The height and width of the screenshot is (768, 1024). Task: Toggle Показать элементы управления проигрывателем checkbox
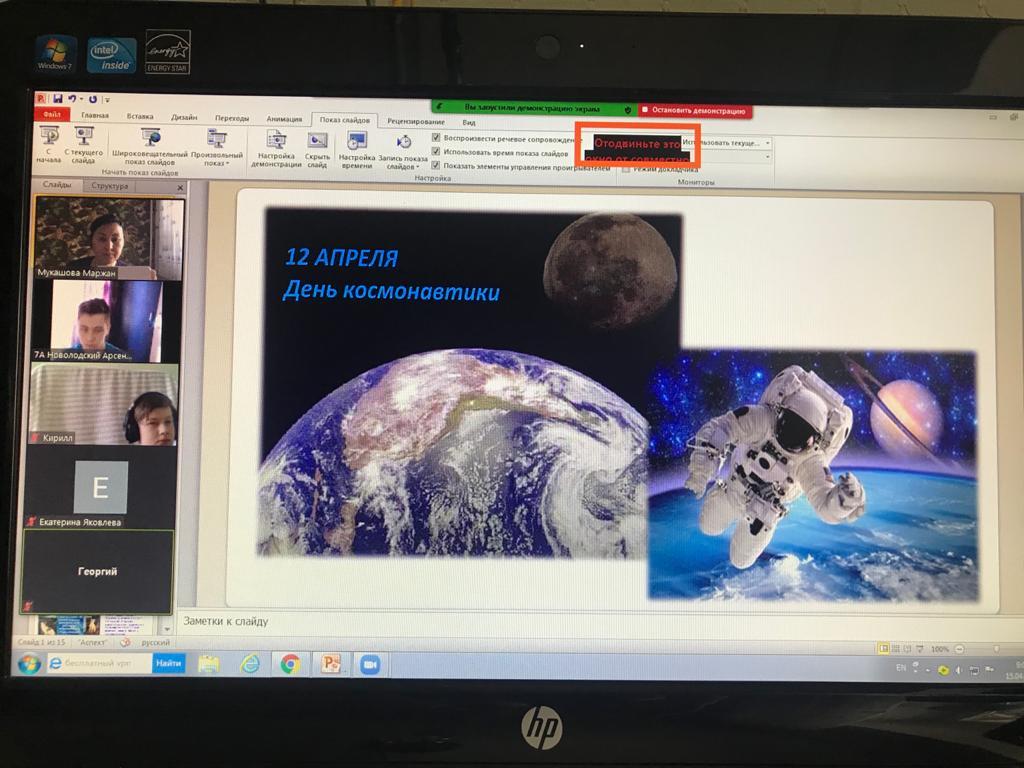pos(436,165)
